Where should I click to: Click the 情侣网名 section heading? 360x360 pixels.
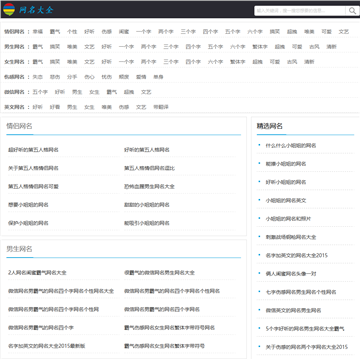tap(19, 126)
